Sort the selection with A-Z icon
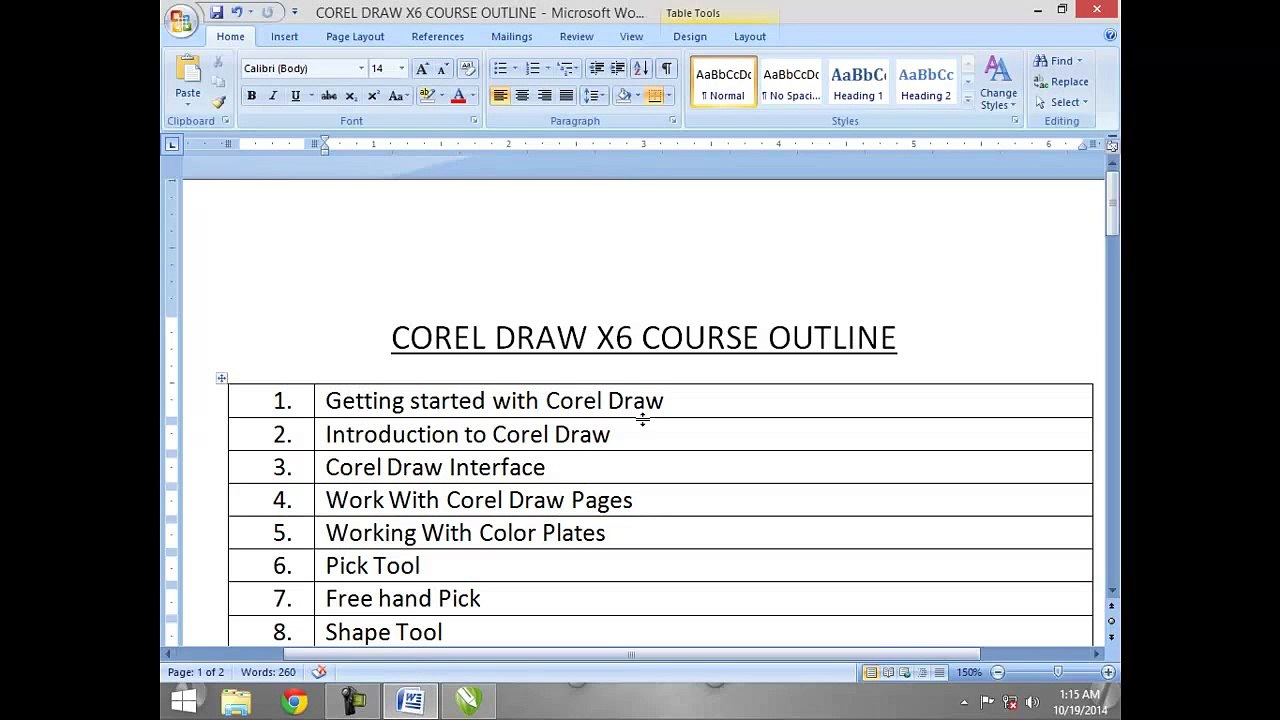 point(641,68)
